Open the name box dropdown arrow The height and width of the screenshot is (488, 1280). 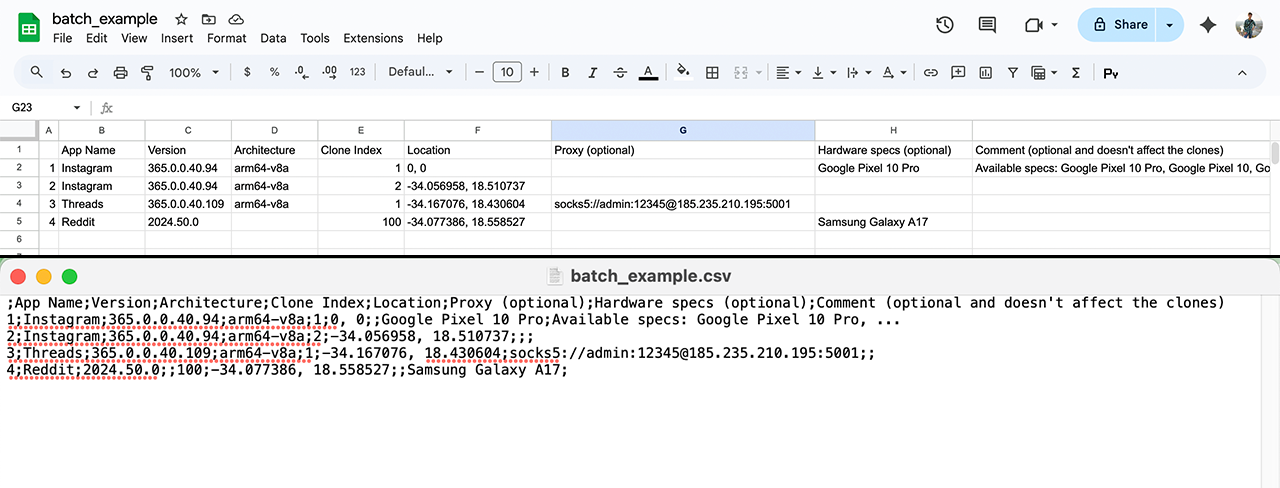pos(77,107)
